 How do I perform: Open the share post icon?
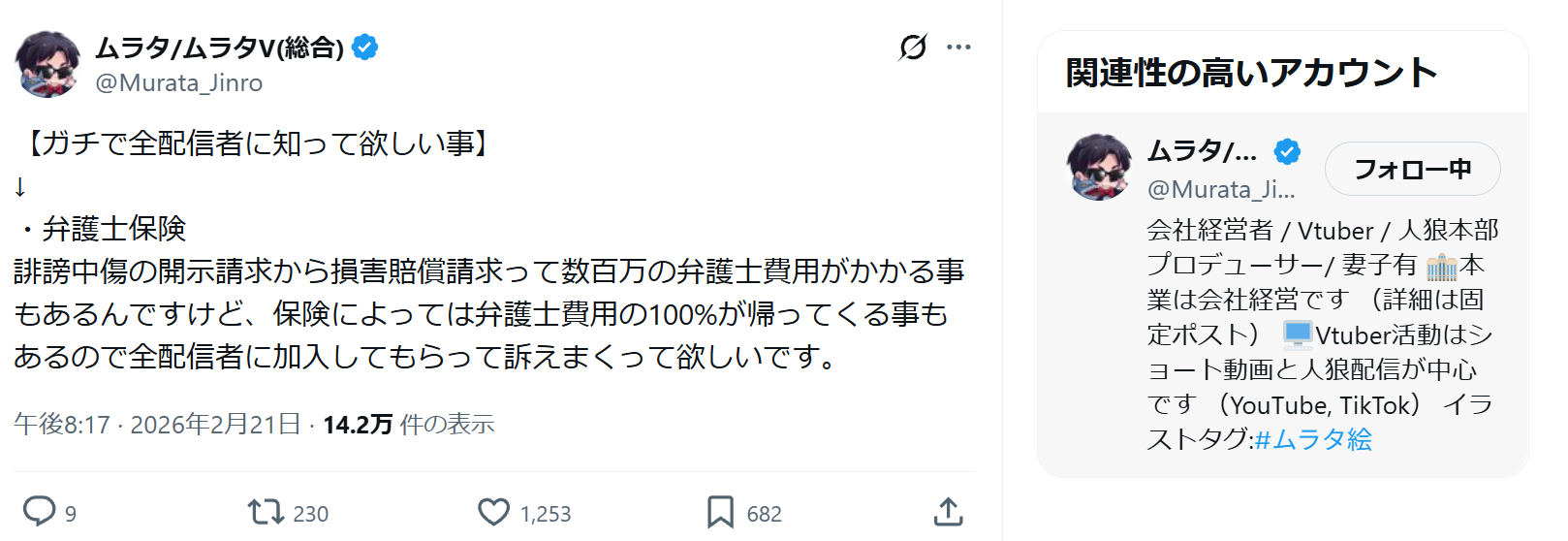pyautogui.click(x=948, y=511)
